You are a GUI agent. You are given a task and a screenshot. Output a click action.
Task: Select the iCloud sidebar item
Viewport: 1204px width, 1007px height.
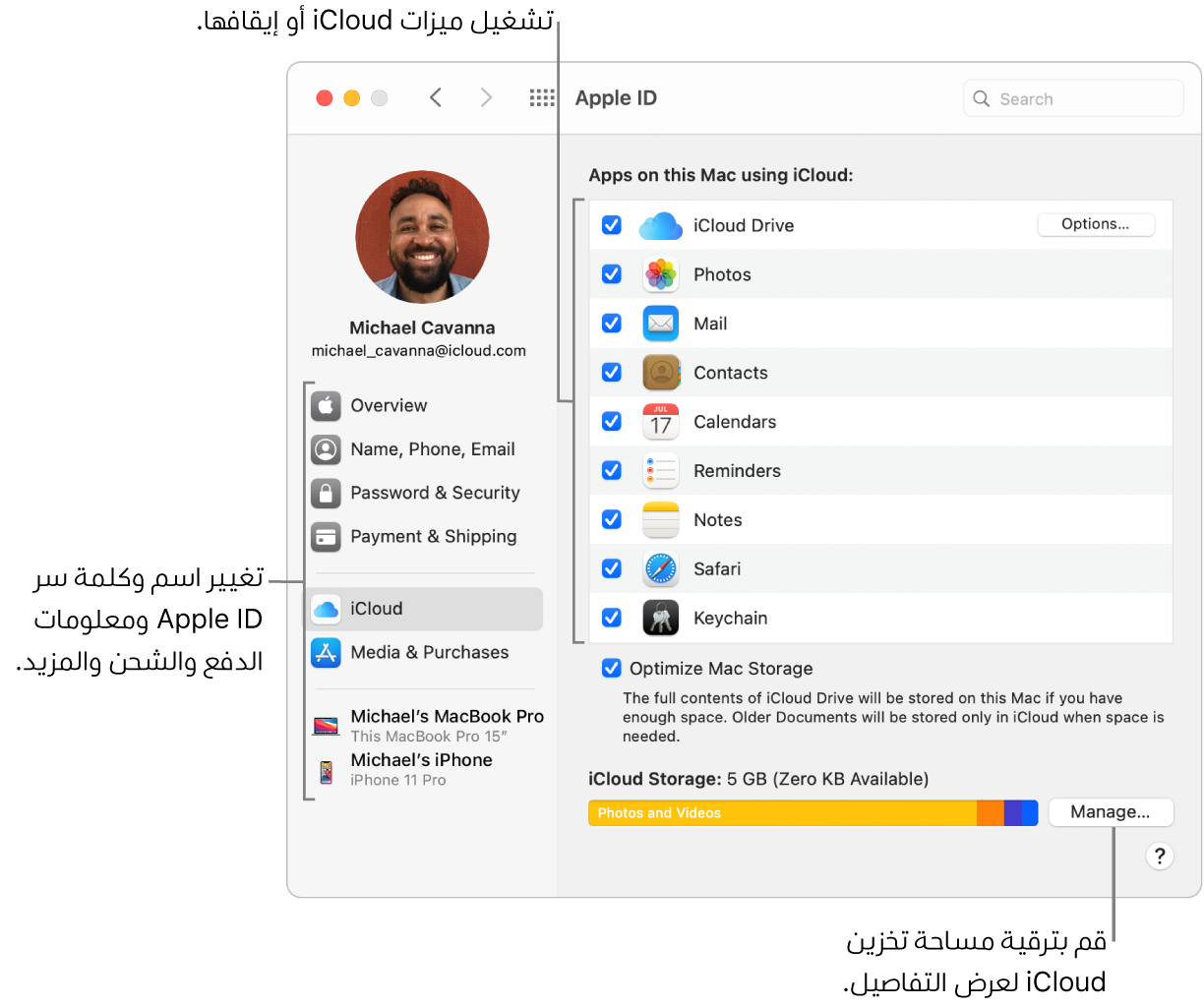coord(423,610)
